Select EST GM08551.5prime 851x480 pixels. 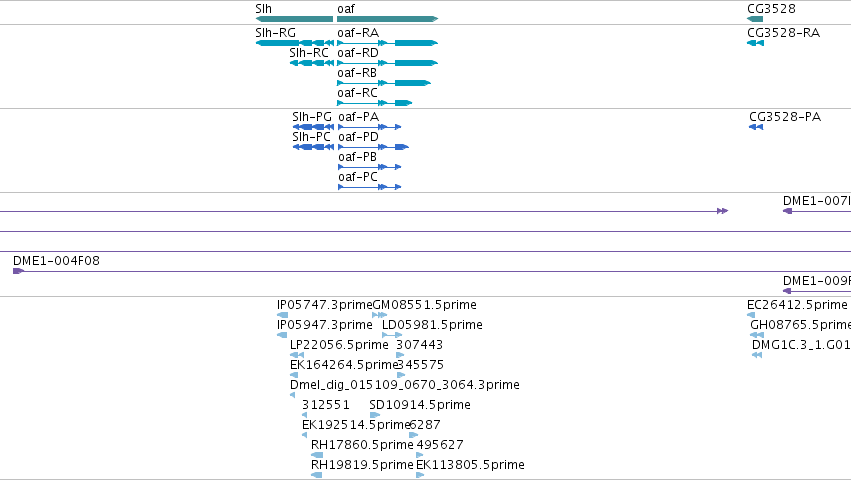point(380,315)
